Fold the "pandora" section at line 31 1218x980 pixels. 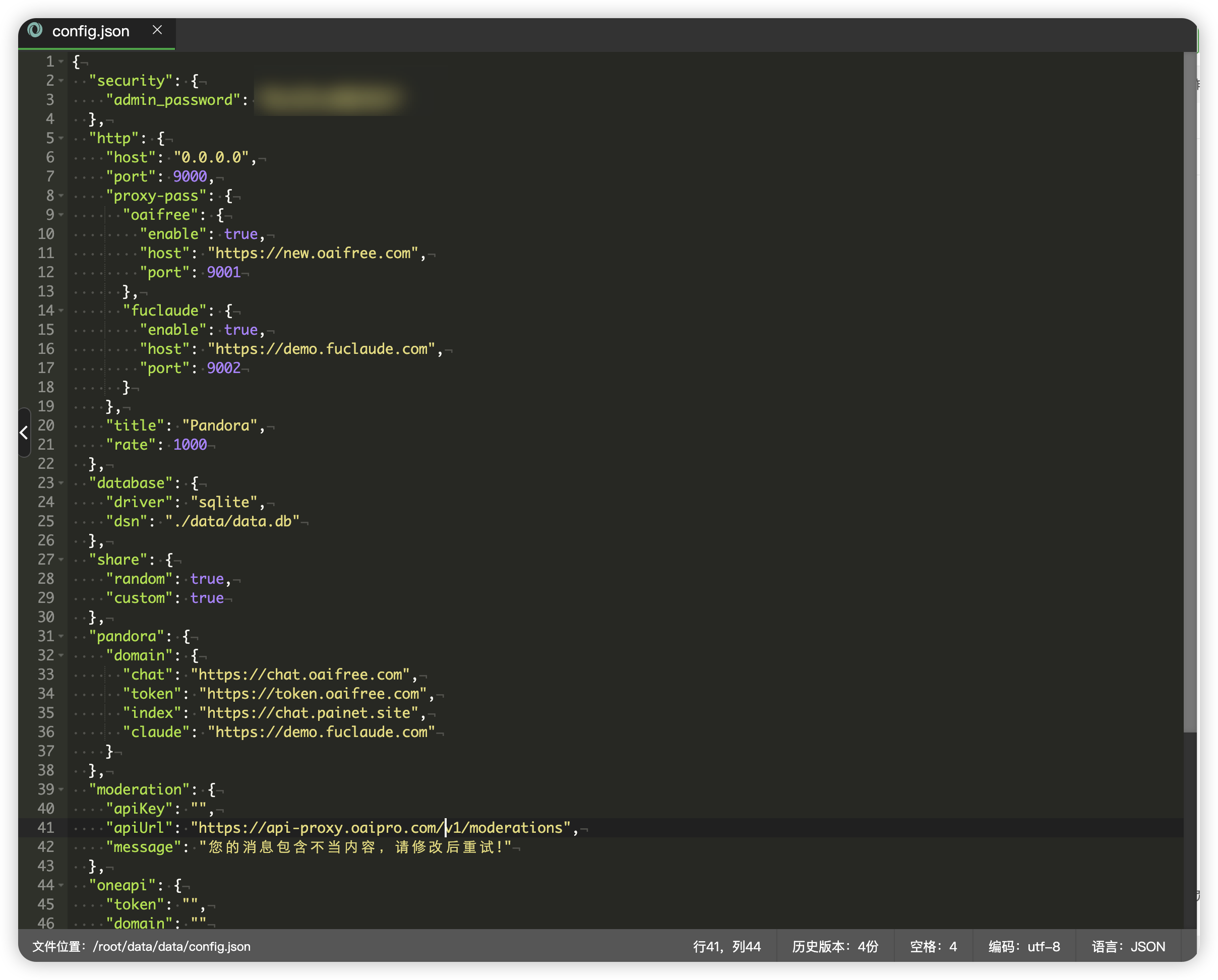point(61,637)
